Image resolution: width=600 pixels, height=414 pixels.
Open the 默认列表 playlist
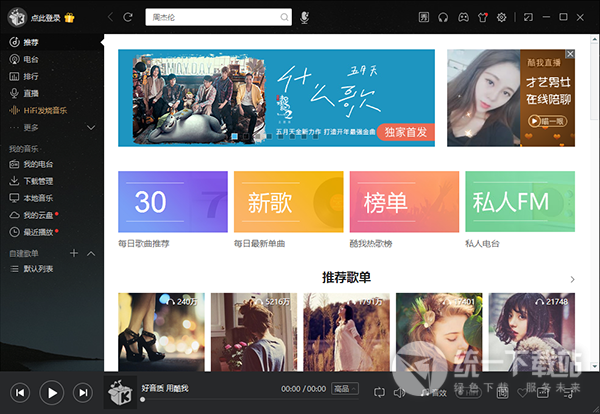(x=52, y=269)
